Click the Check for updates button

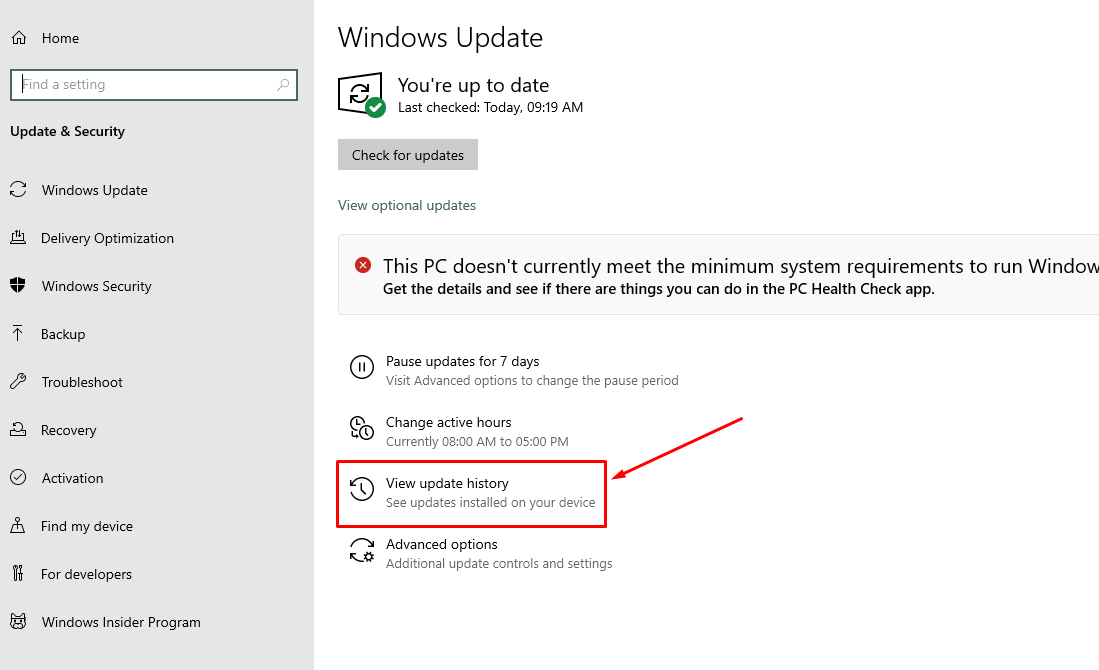[x=408, y=155]
